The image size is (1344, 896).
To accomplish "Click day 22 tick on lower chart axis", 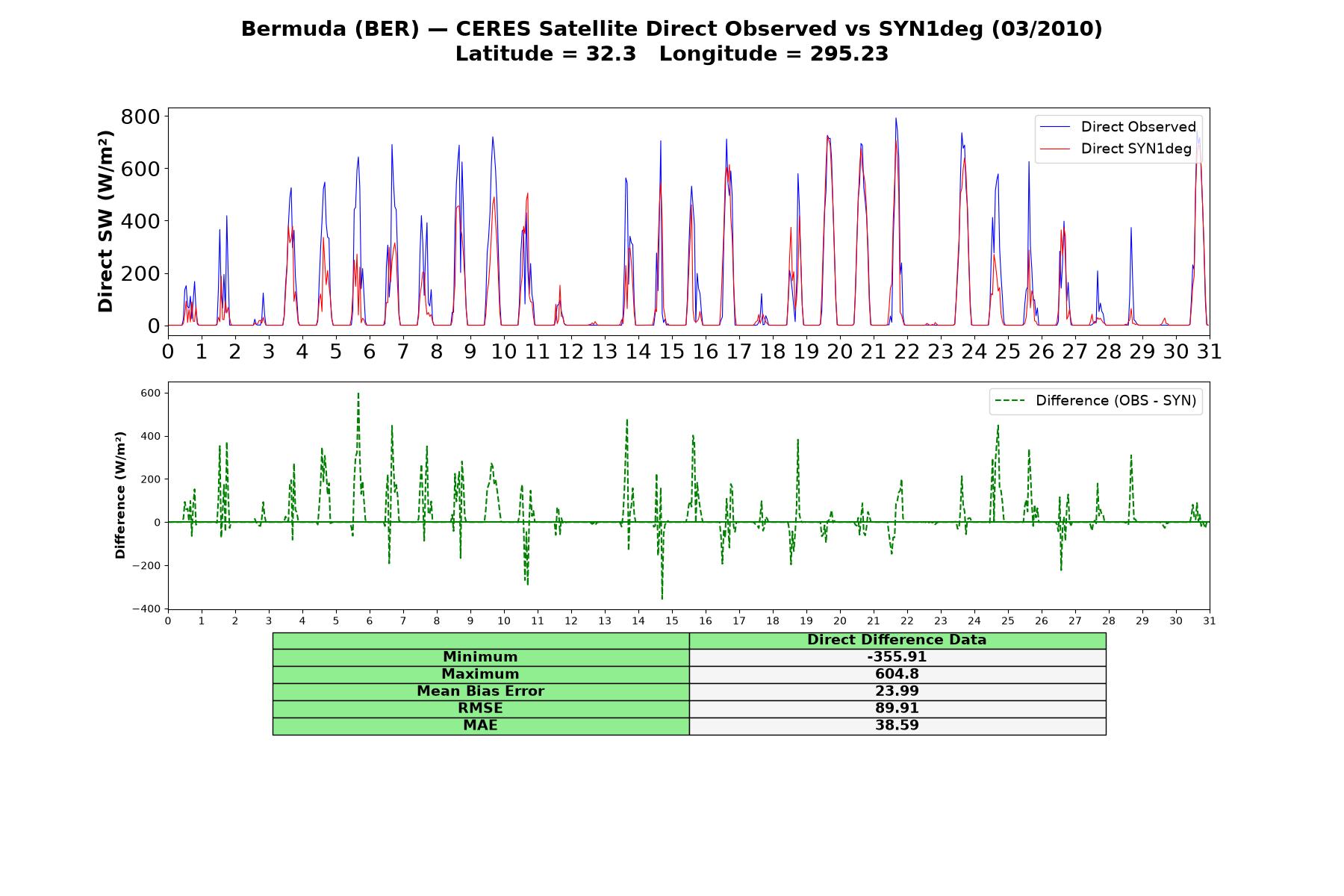I will point(907,620).
